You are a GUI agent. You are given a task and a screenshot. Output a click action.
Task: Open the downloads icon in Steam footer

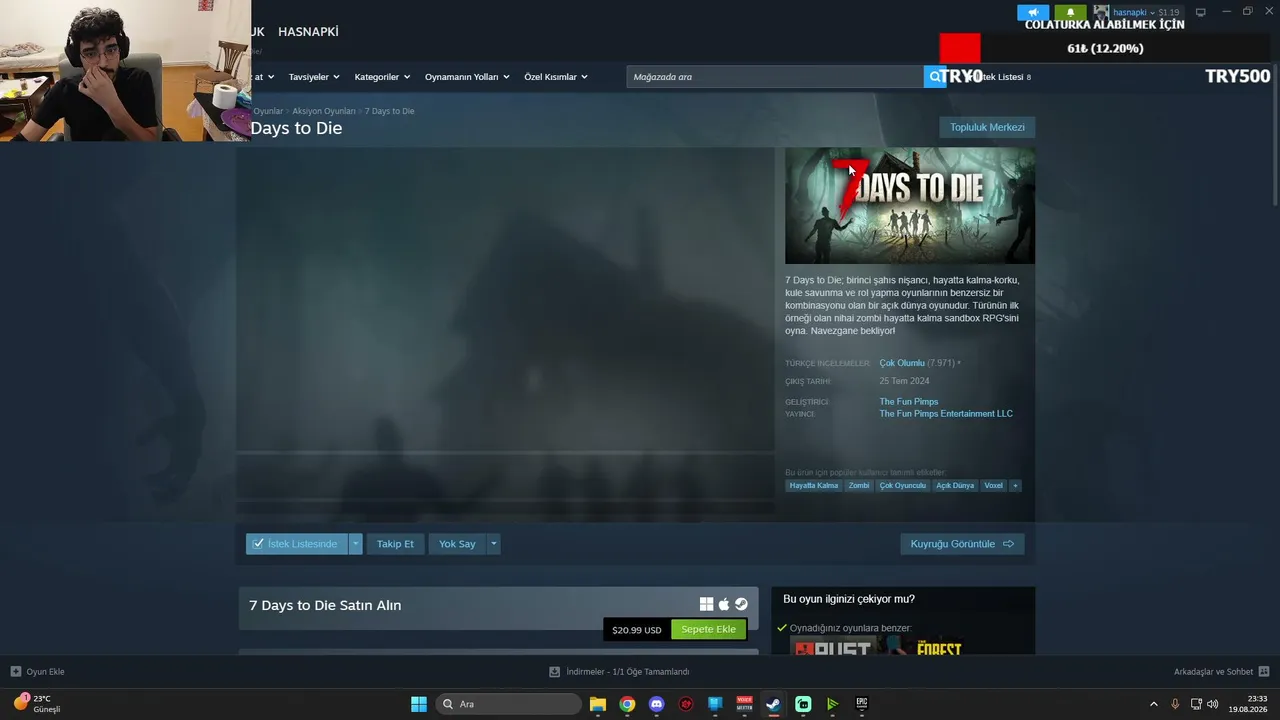[554, 672]
